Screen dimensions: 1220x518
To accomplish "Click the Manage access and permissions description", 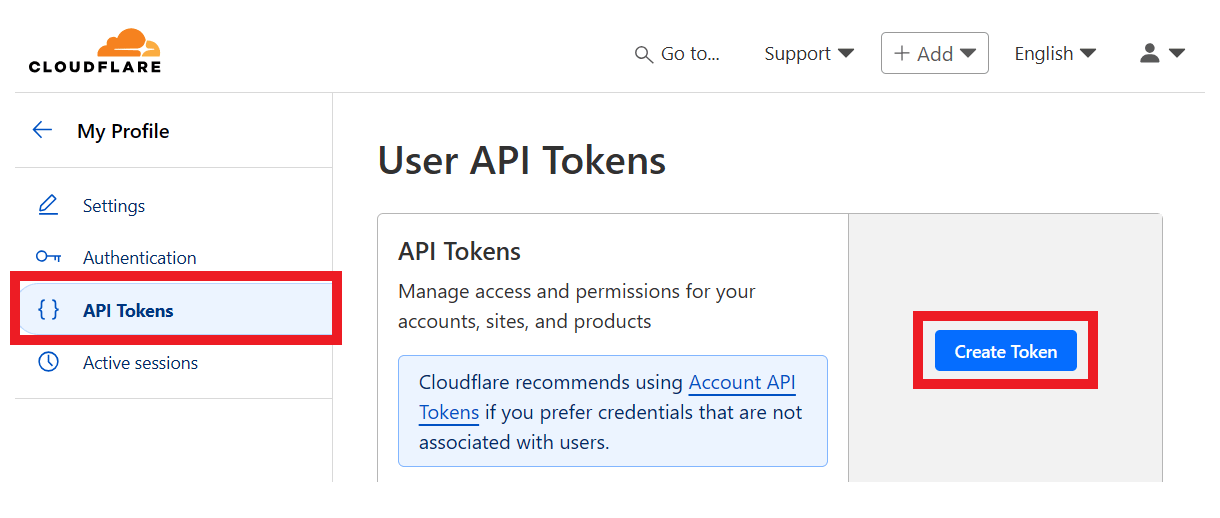I will pyautogui.click(x=577, y=306).
